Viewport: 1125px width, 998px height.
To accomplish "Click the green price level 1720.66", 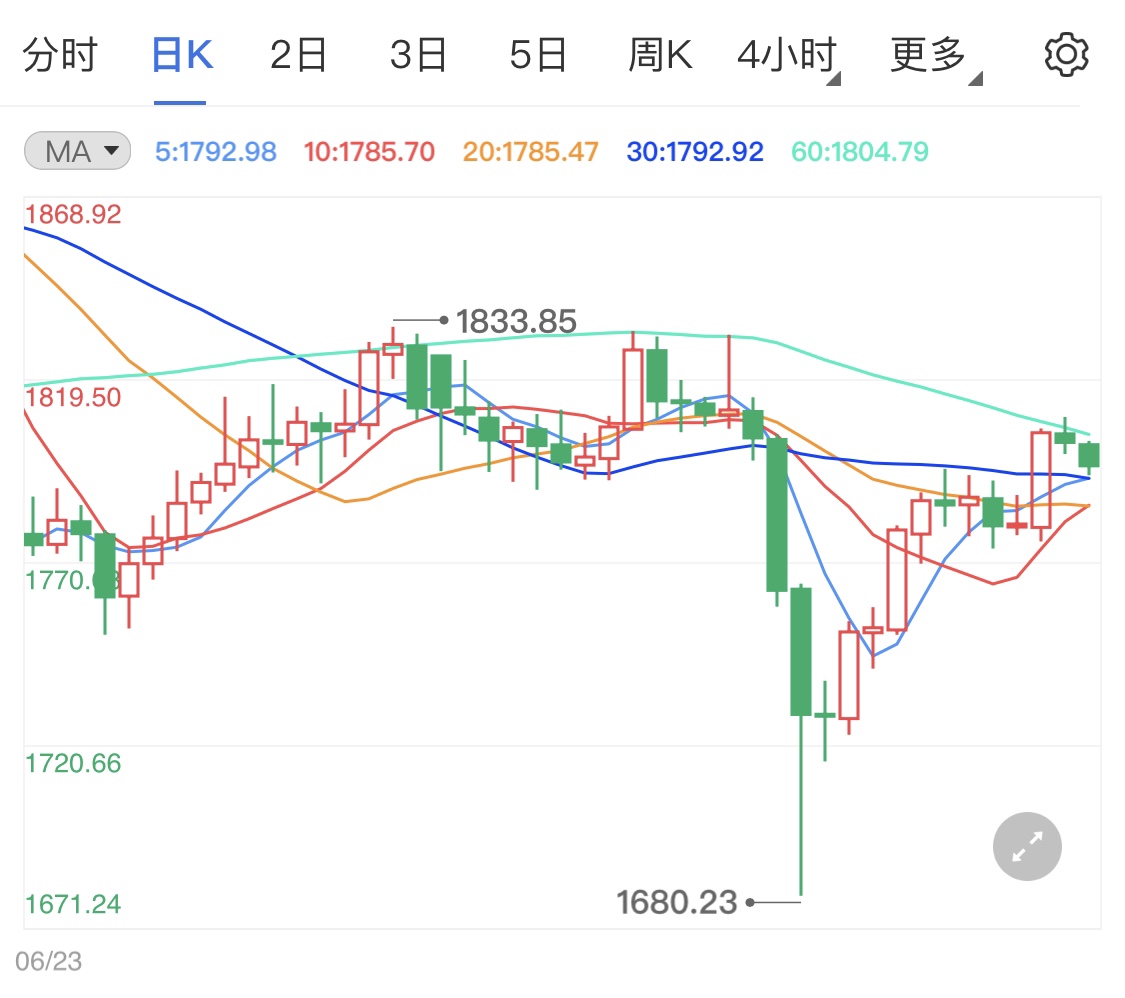I will coord(71,762).
